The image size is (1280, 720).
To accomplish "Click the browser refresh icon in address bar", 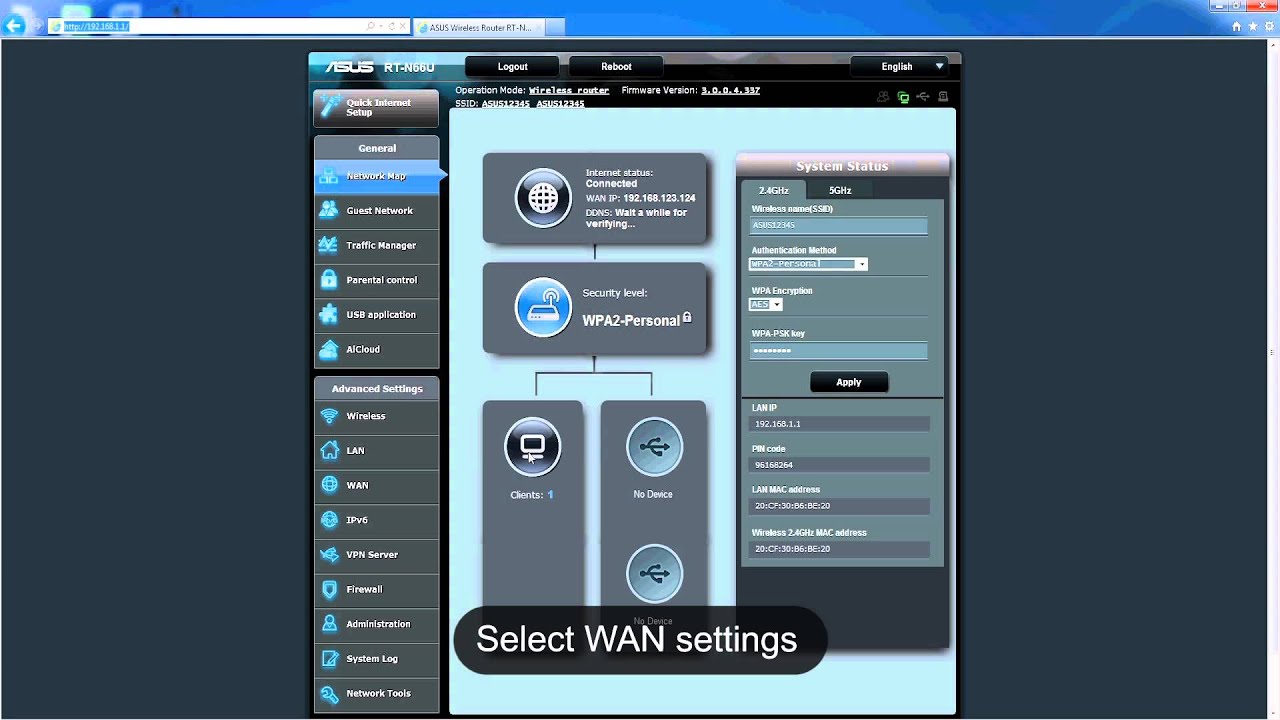I will tap(392, 26).
